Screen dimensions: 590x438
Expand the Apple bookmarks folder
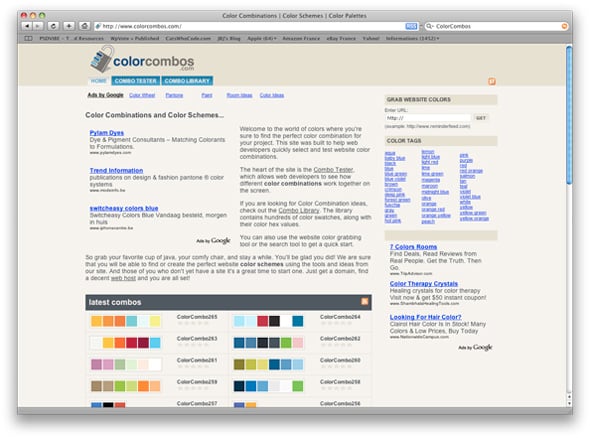pyautogui.click(x=262, y=38)
